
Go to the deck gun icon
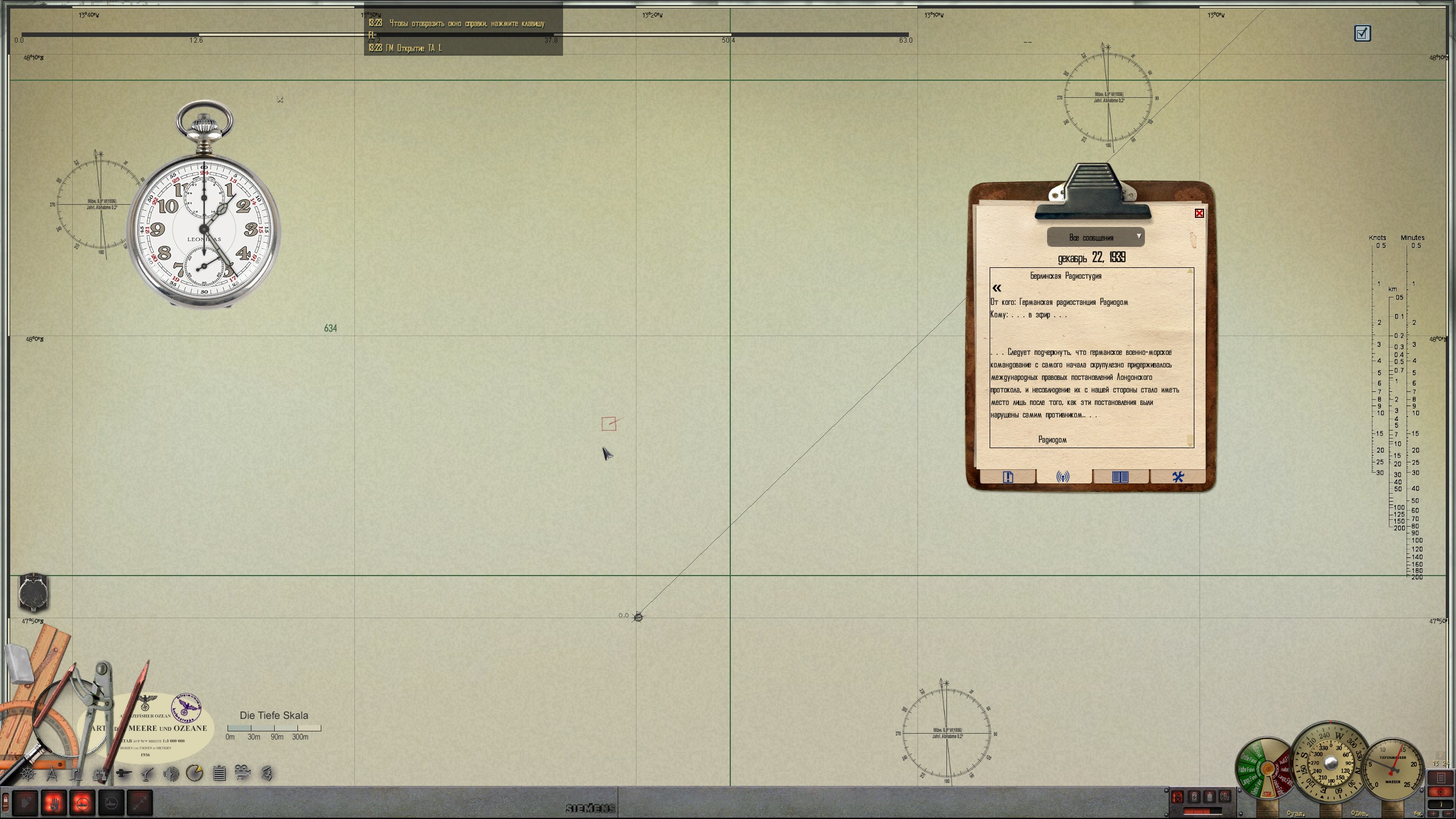(x=123, y=773)
